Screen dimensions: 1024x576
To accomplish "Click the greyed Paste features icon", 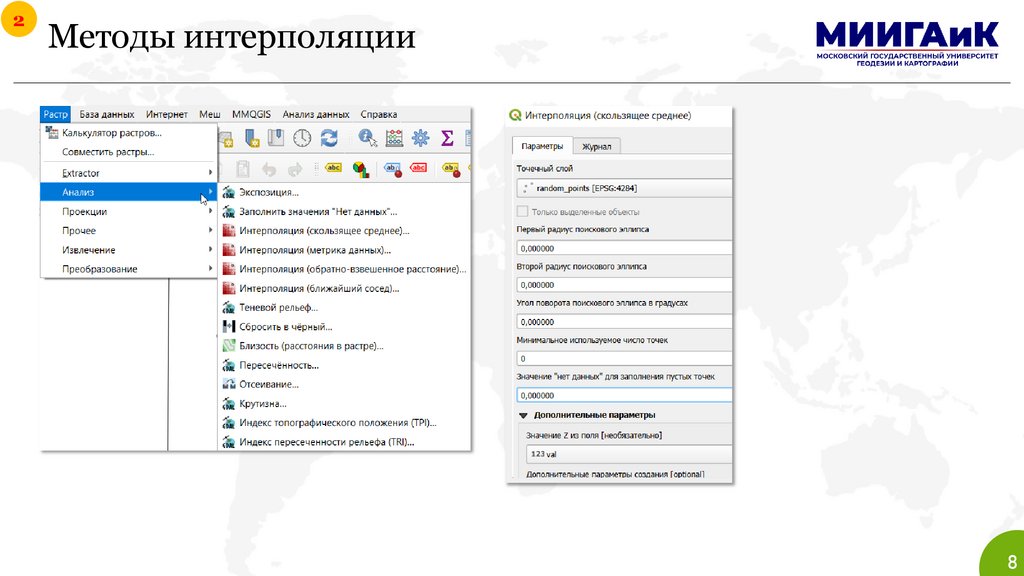I will click(x=242, y=170).
